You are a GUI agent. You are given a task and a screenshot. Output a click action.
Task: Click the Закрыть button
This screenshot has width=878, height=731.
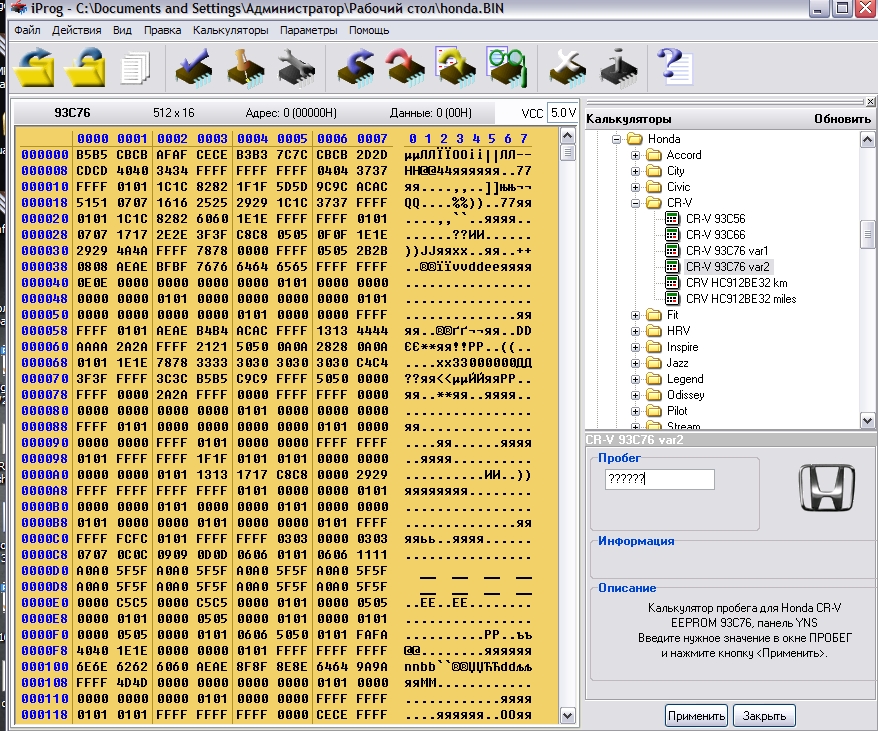764,716
